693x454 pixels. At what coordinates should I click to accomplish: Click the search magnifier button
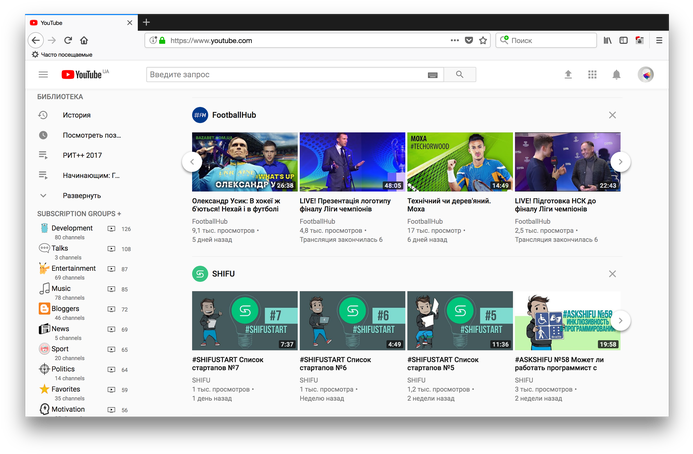pos(460,74)
